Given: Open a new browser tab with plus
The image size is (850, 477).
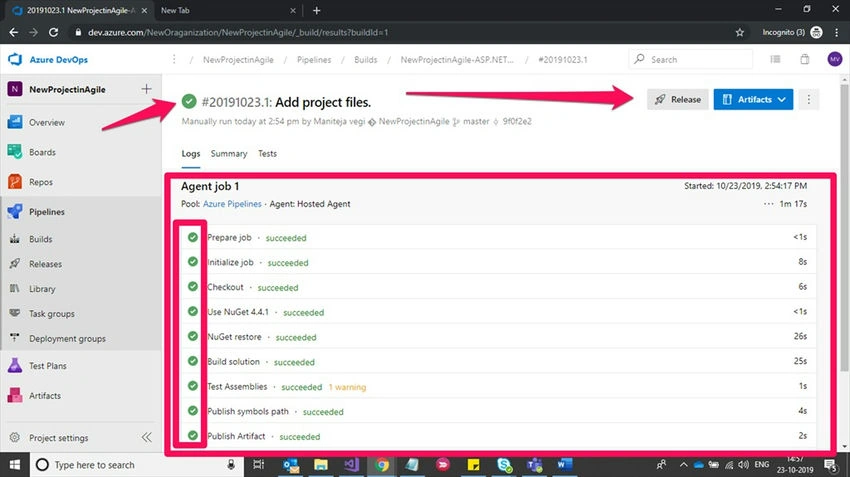Looking at the screenshot, I should [317, 10].
